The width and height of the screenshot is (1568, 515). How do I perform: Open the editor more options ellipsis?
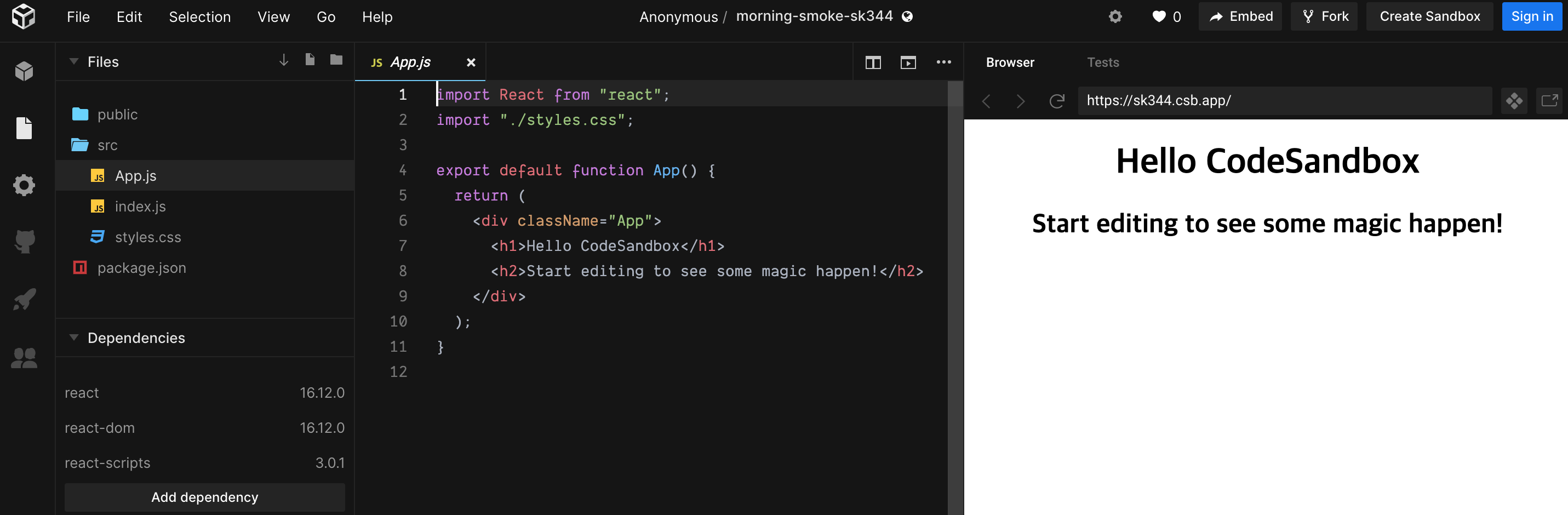943,62
